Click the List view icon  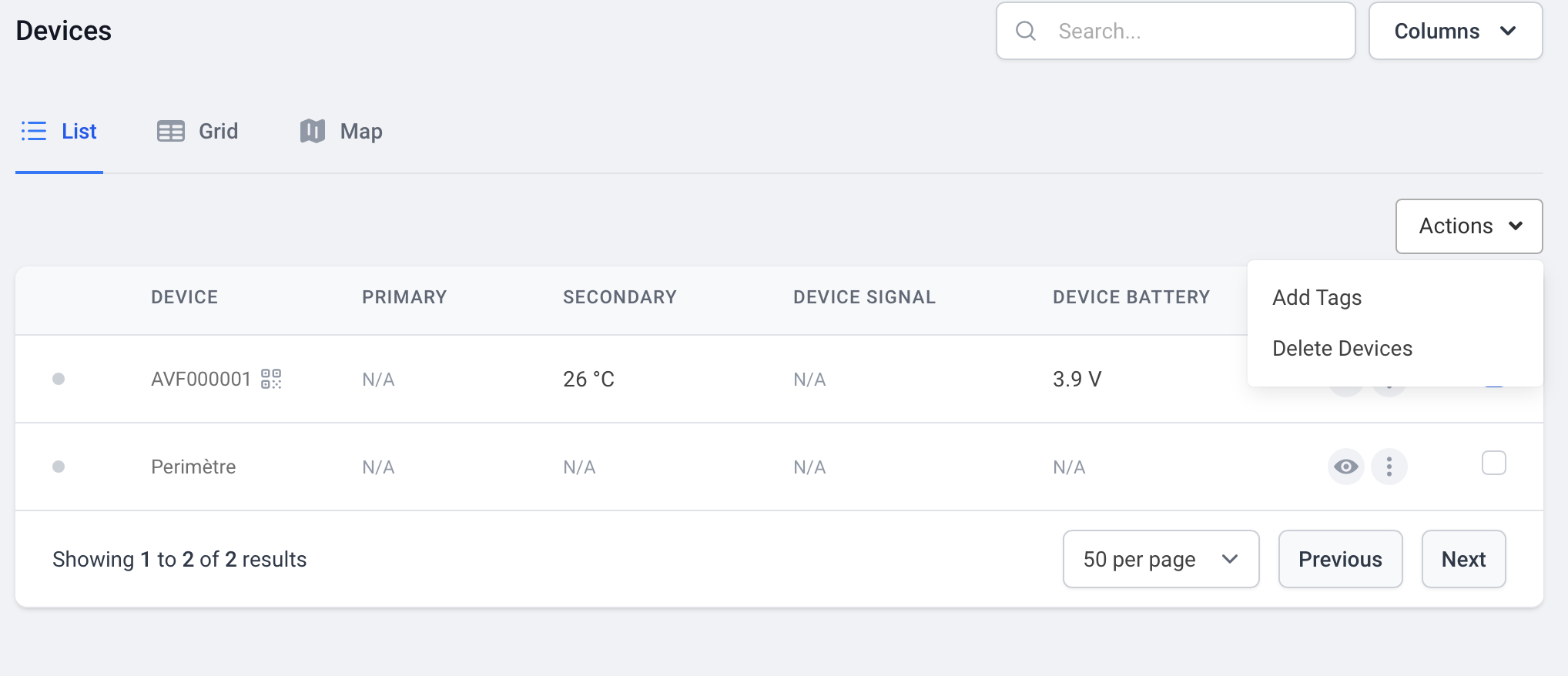pos(34,131)
